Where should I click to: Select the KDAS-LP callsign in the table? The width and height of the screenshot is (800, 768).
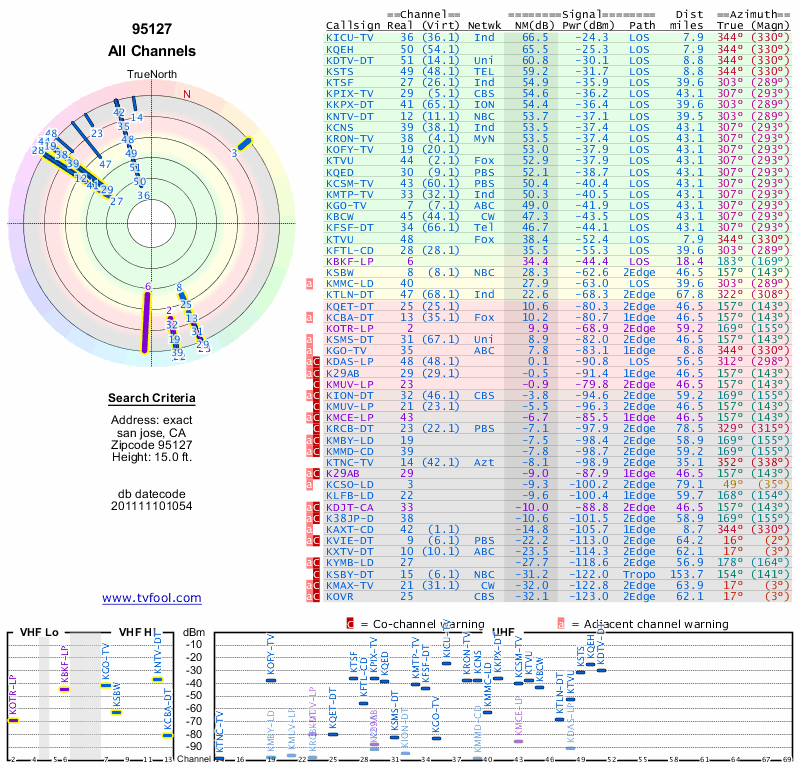(349, 362)
